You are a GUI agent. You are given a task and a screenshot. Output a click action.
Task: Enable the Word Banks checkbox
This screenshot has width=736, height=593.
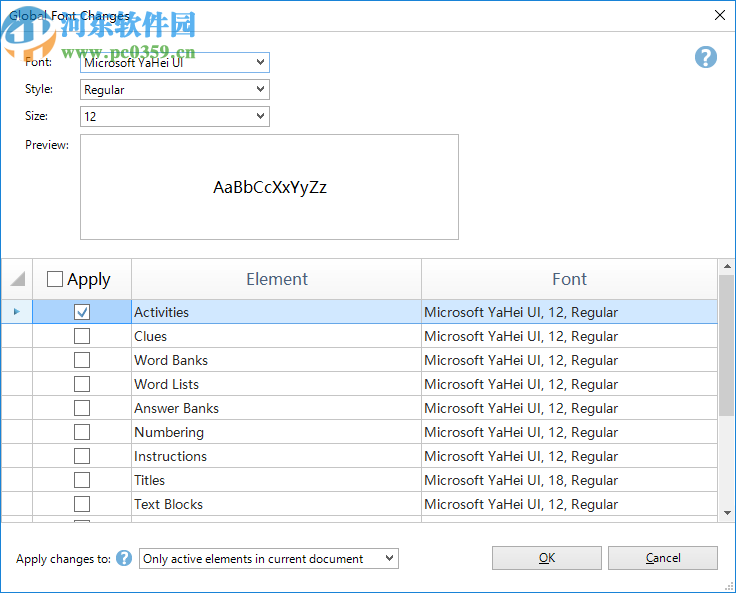pos(82,360)
